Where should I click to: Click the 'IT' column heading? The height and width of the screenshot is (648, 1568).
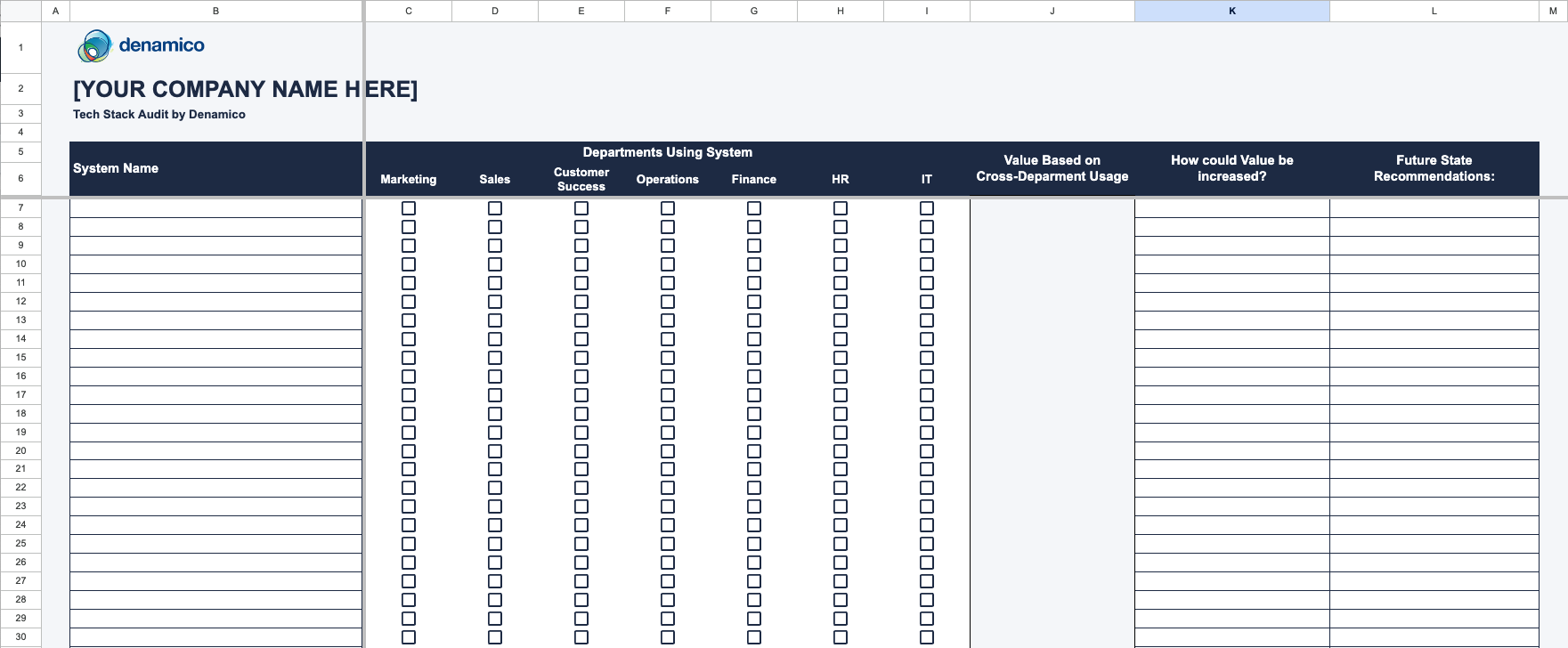pyautogui.click(x=927, y=179)
